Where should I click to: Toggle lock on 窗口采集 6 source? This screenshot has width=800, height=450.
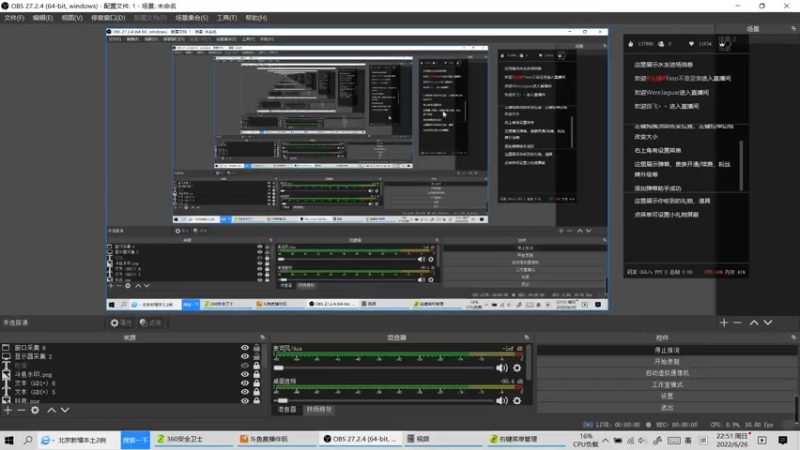(257, 347)
